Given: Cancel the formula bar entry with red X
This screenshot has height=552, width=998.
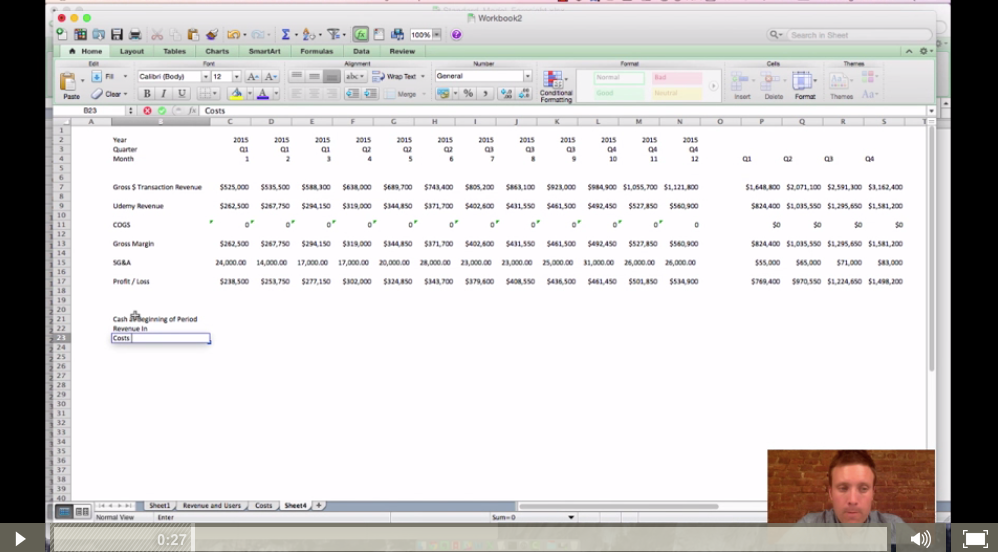Looking at the screenshot, I should 147,111.
